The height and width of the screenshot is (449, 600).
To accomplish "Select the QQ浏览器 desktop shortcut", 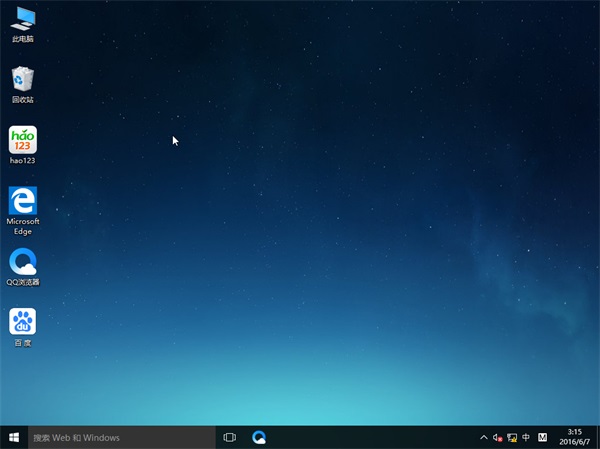I will (22, 262).
